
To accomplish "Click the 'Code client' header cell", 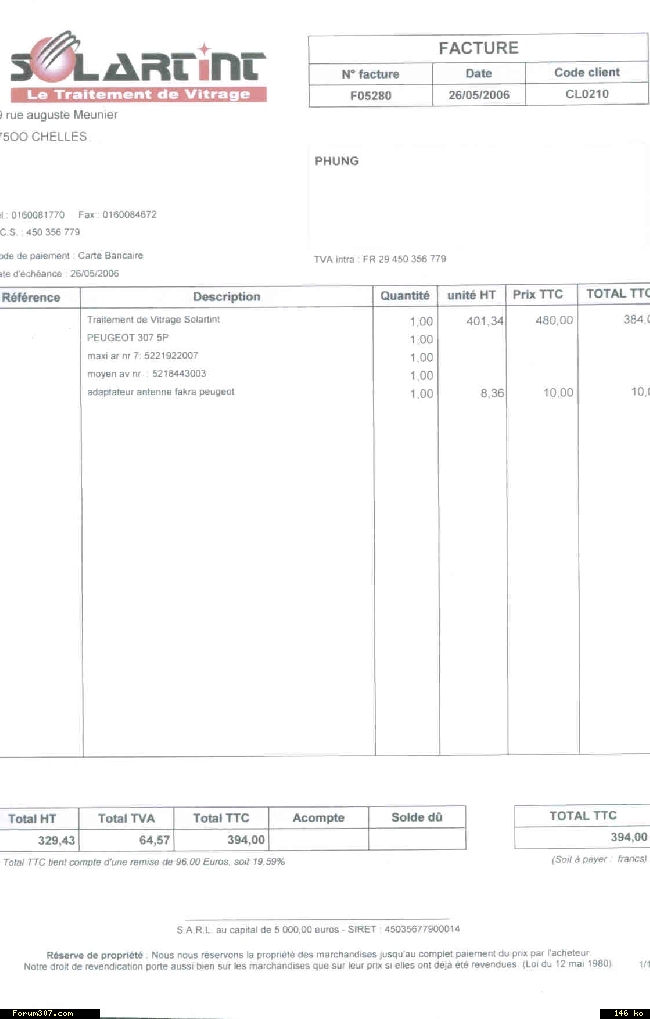I will click(x=587, y=72).
